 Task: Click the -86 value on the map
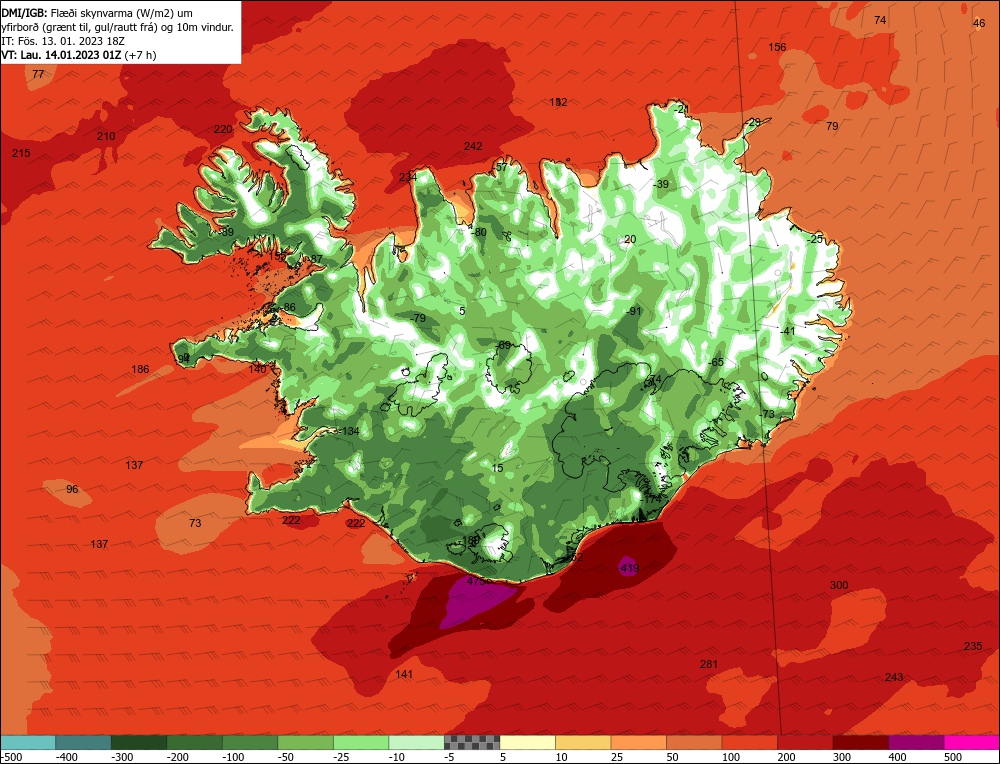288,307
